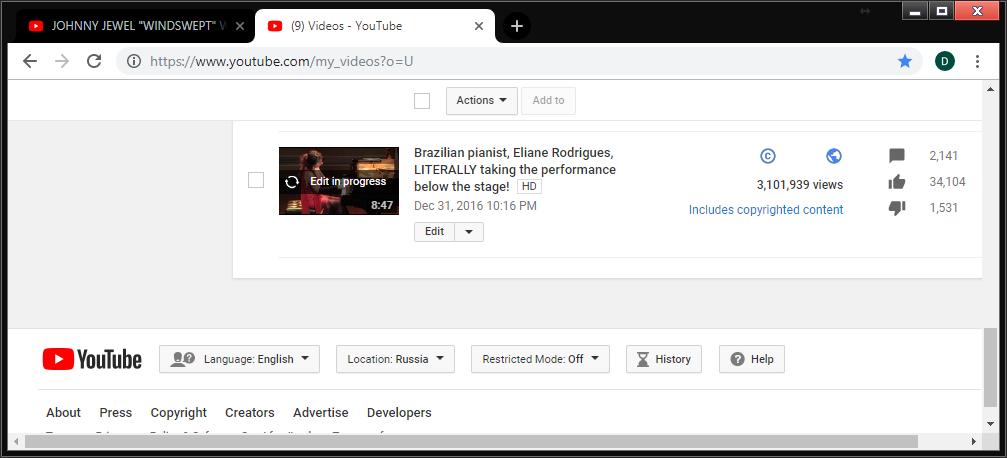The height and width of the screenshot is (458, 1007).
Task: Open a new tab with plus button
Action: click(517, 26)
